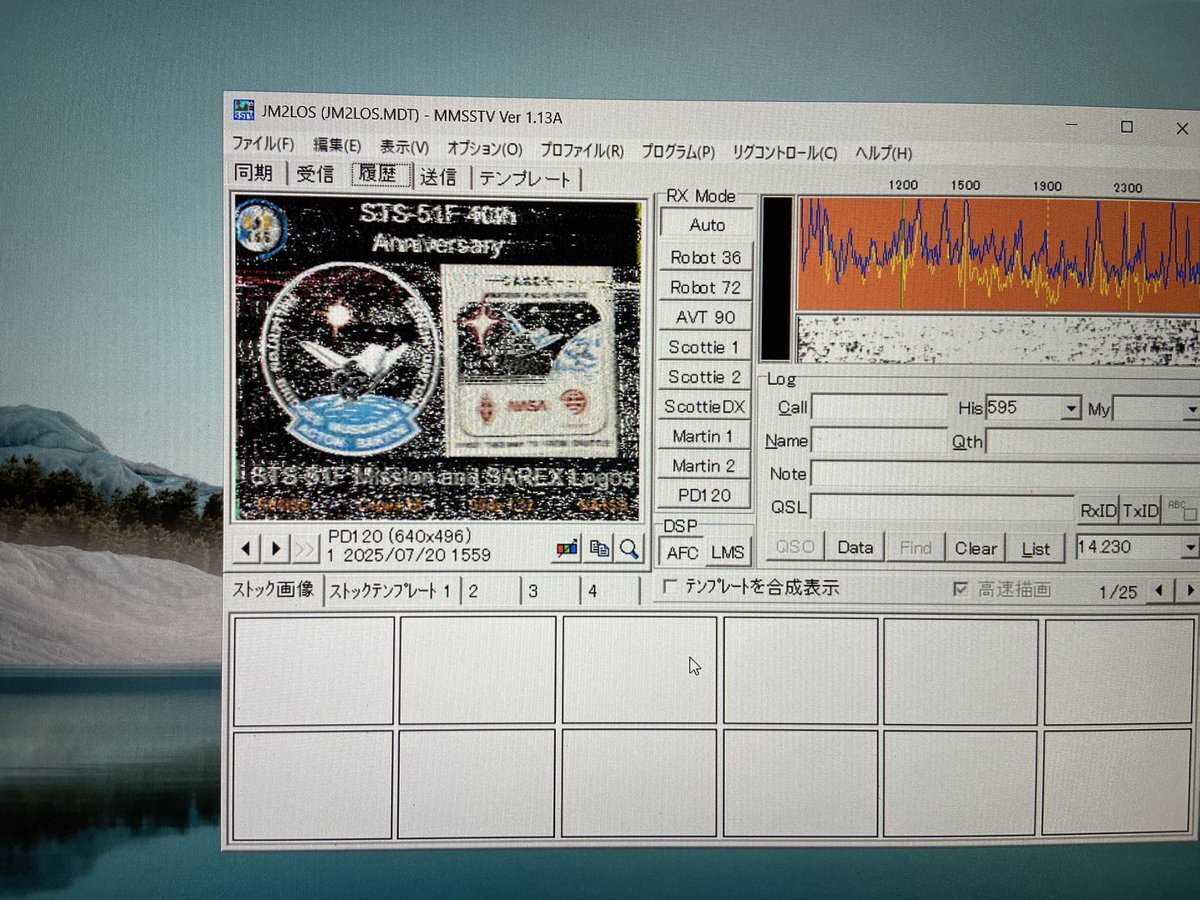Click the QSL input field
This screenshot has width=1200, height=900.
coord(942,507)
